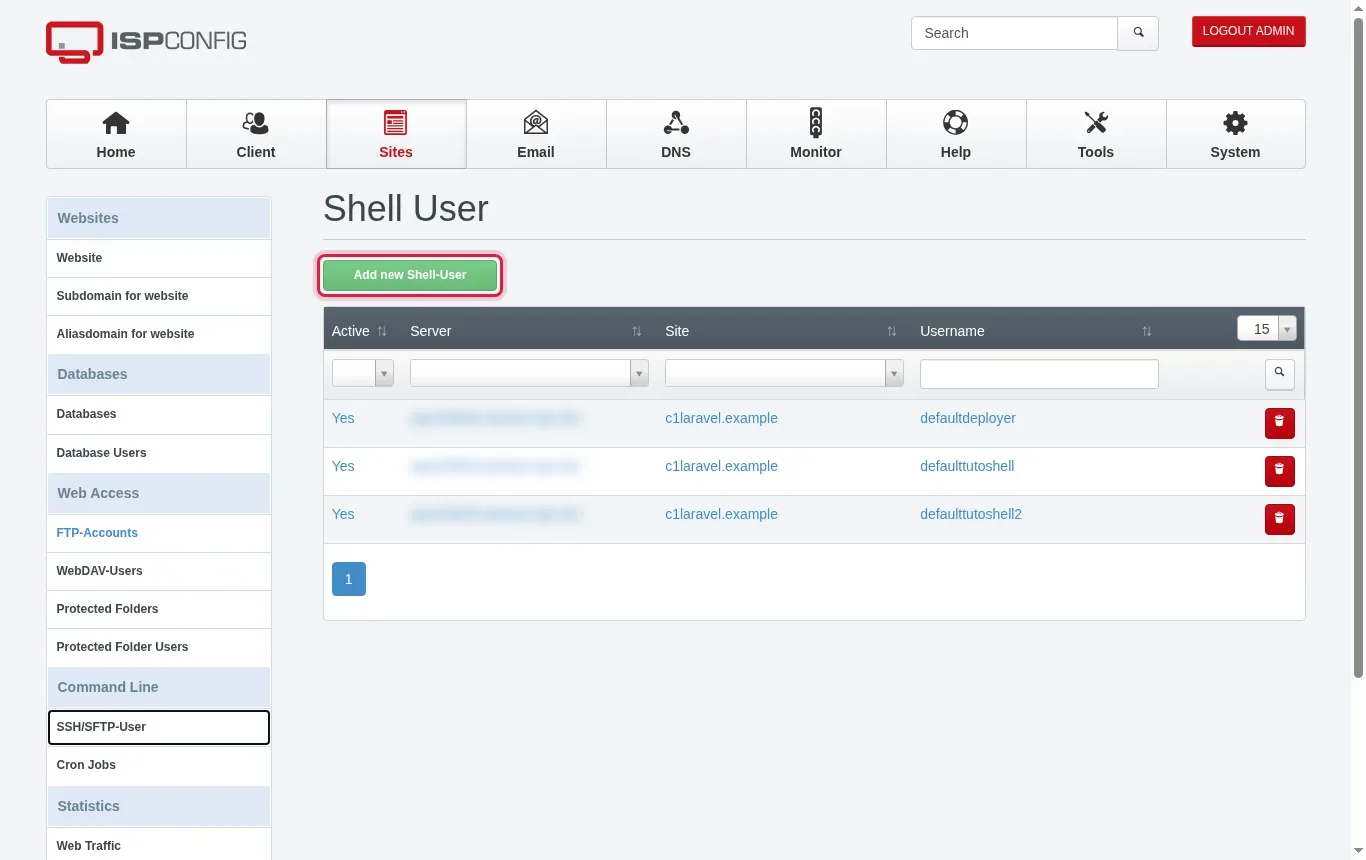
Task: Open SSH/SFTP-User sidebar item
Action: pyautogui.click(x=159, y=727)
